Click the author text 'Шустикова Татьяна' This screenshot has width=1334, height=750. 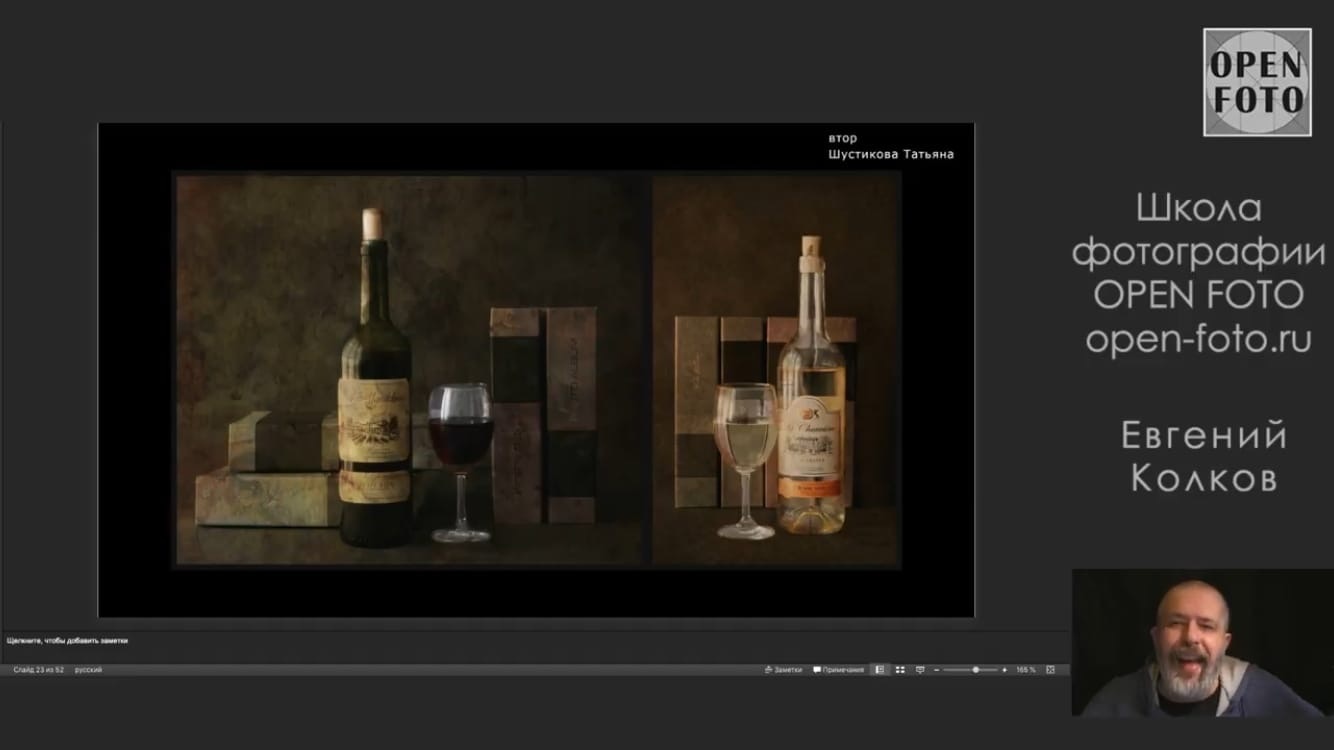pos(891,155)
